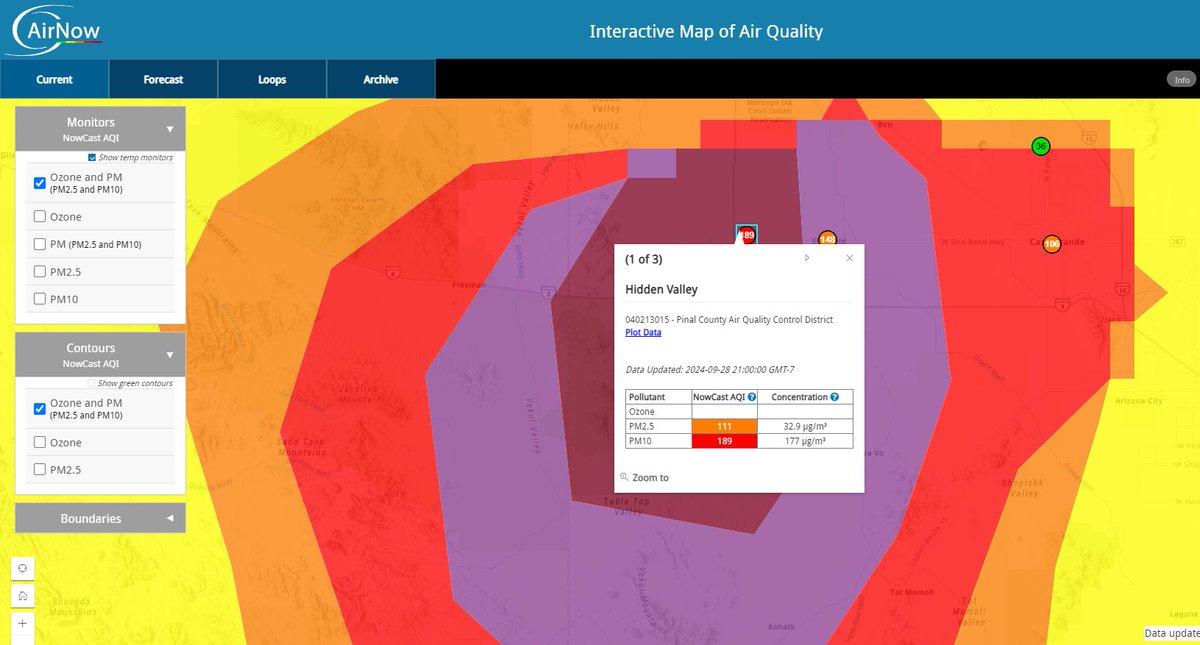Click the default extent home icon

tap(22, 594)
